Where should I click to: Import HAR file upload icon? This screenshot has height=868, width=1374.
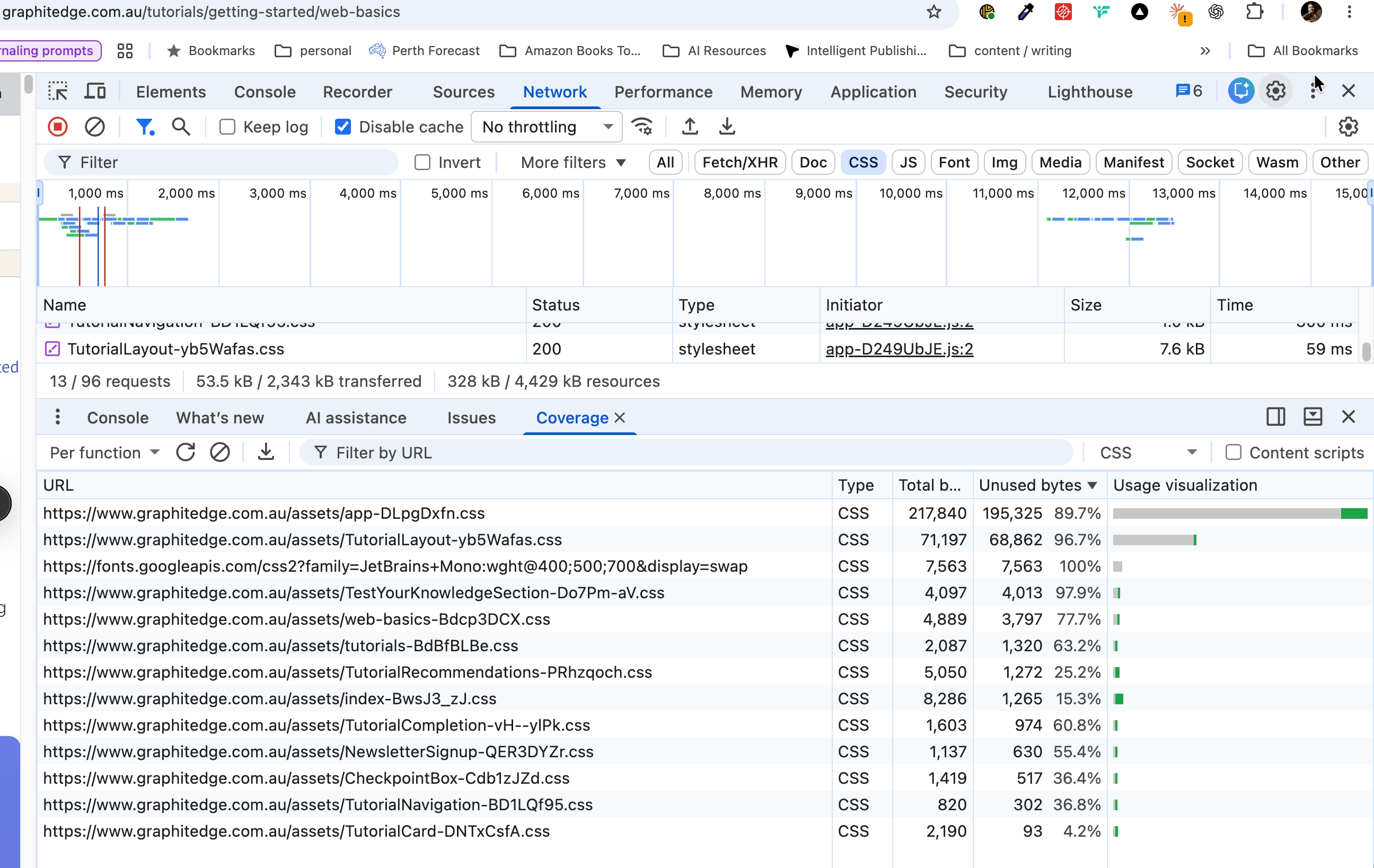tap(690, 127)
